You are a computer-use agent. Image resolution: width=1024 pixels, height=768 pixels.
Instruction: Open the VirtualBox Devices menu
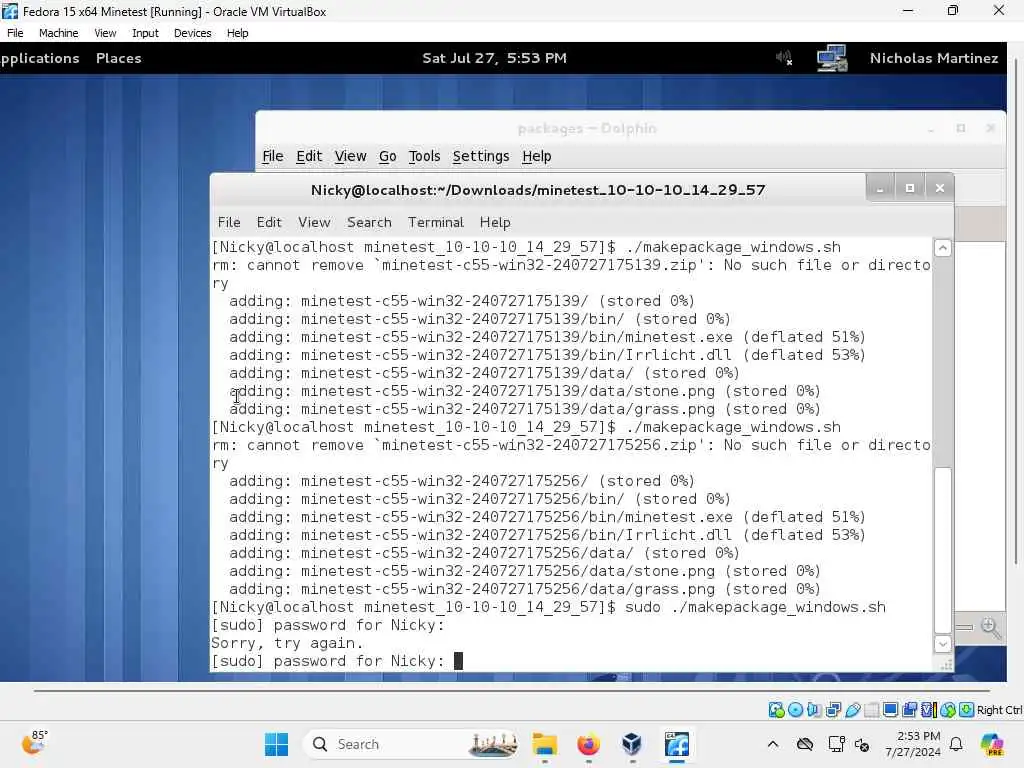tap(193, 33)
